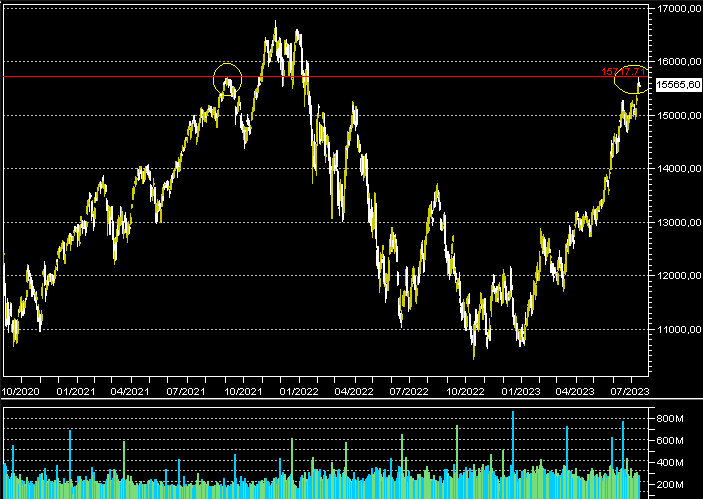Click the 800M volume axis label
Viewport: 703px width, 499px height.
coord(670,419)
